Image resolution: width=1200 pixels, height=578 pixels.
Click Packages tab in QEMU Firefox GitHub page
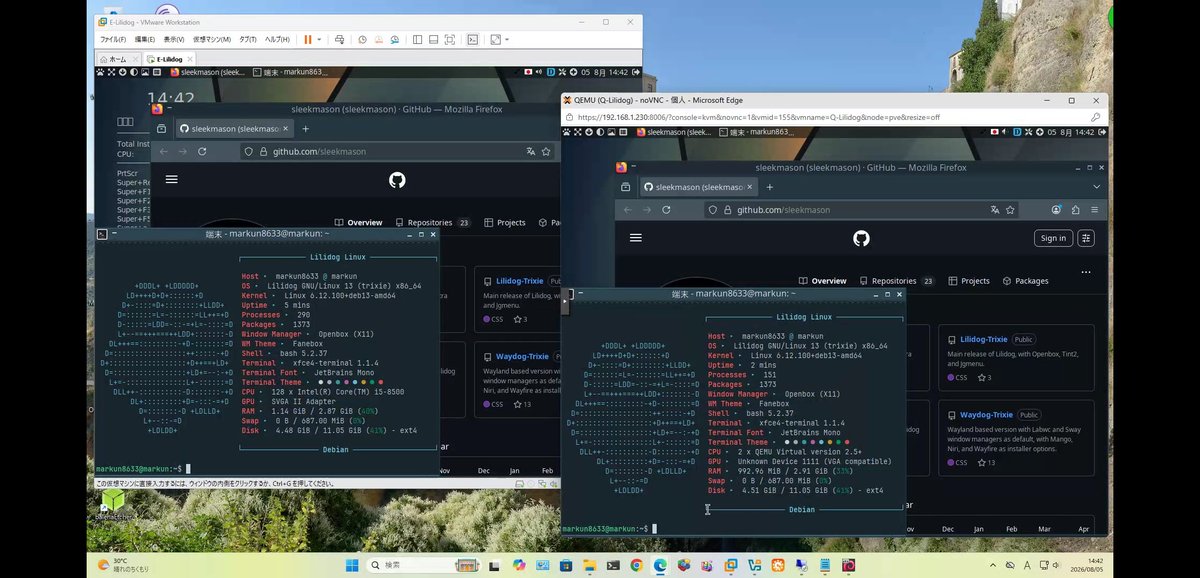[1025, 281]
